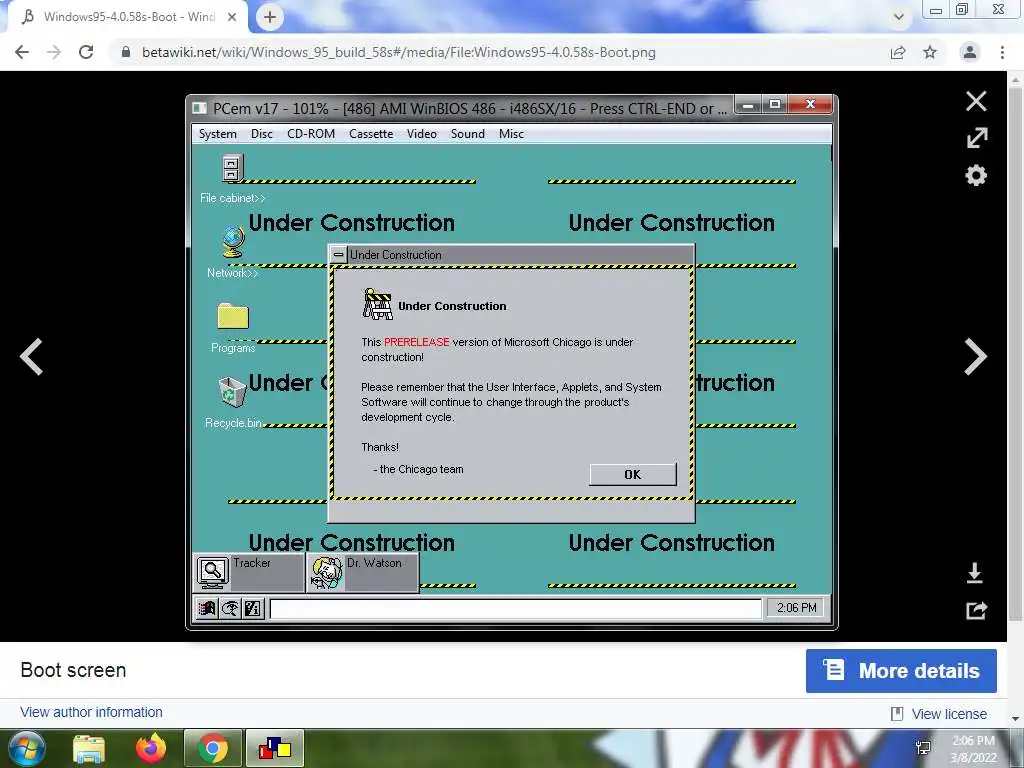Image resolution: width=1024 pixels, height=768 pixels.
Task: Click OK in Under Construction dialog
Action: click(632, 475)
